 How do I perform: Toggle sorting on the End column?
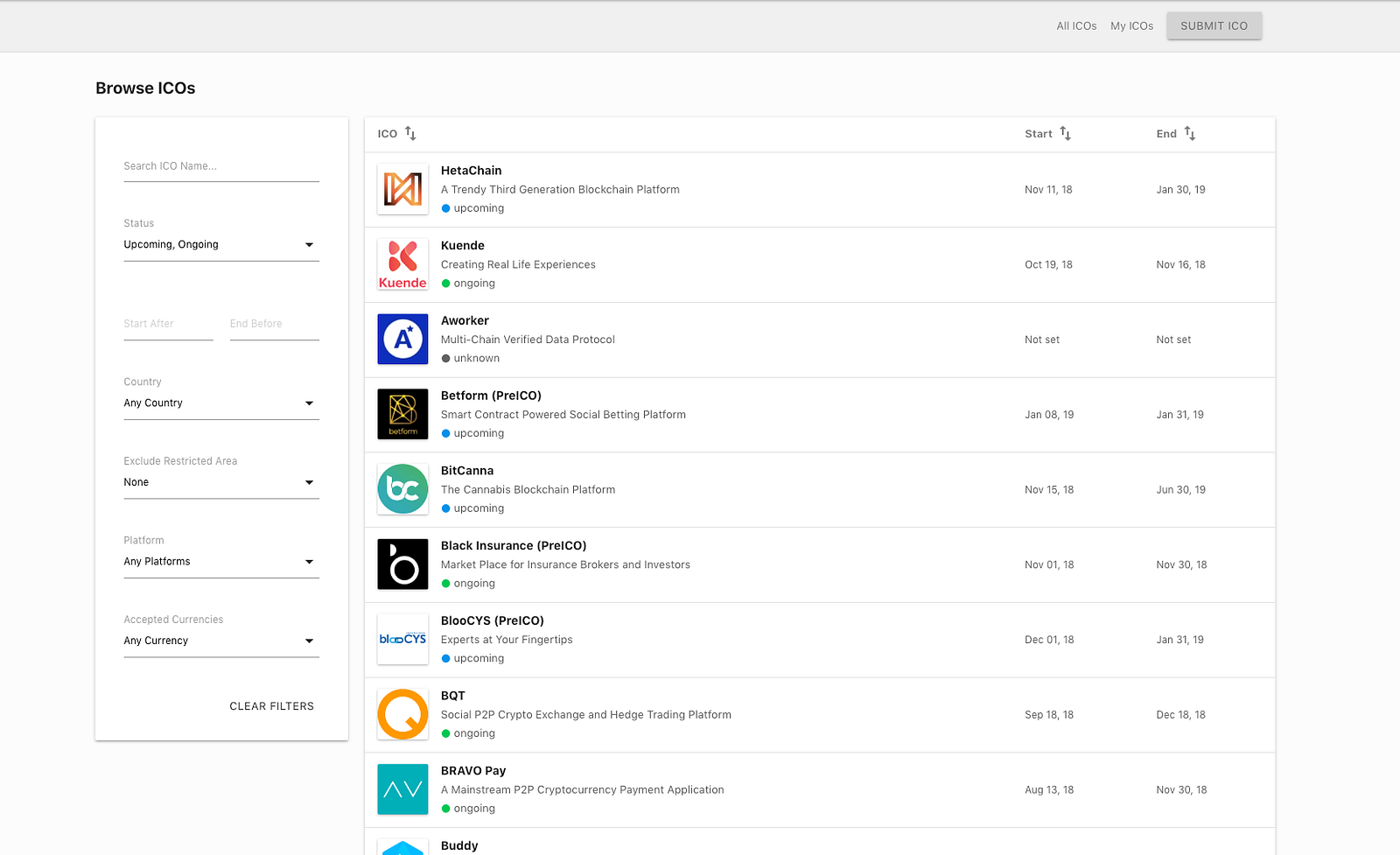tap(1189, 134)
